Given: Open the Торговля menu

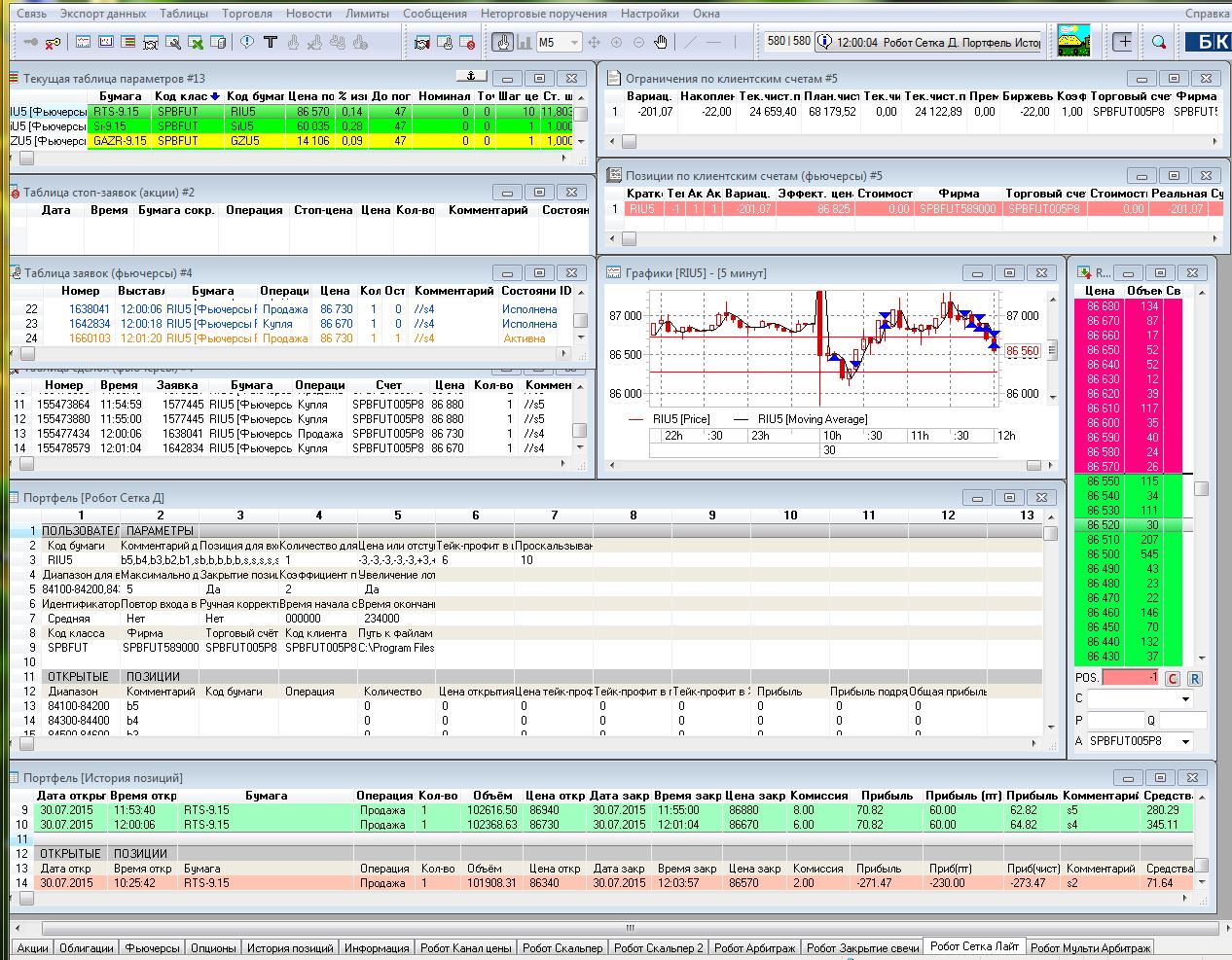Looking at the screenshot, I should 247,14.
